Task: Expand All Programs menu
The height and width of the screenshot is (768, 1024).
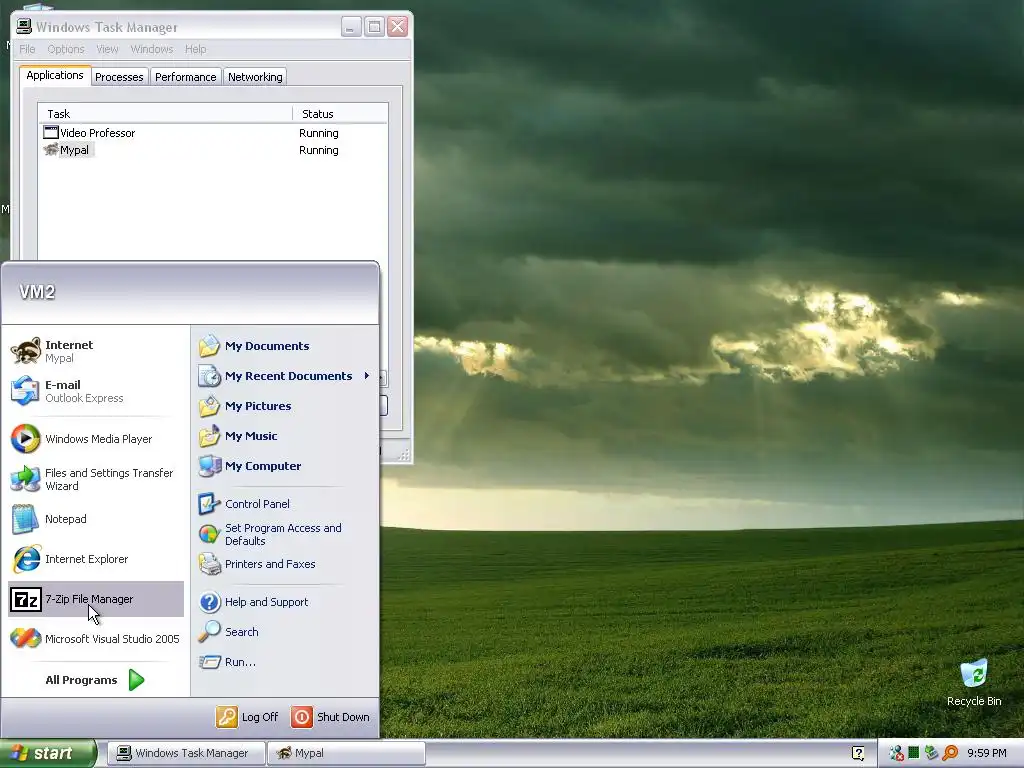Action: (95, 680)
